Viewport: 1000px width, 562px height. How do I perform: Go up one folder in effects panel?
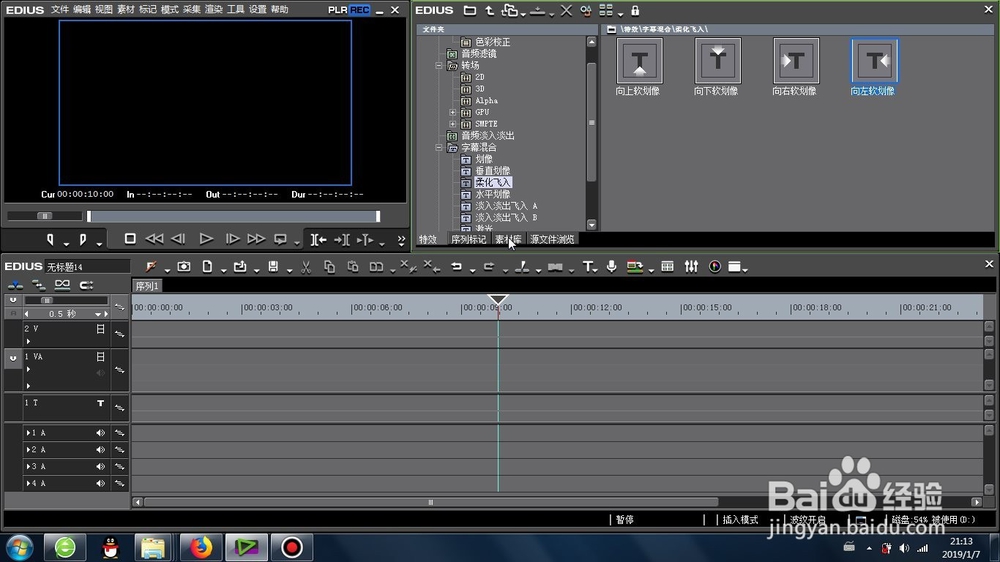pyautogui.click(x=489, y=10)
